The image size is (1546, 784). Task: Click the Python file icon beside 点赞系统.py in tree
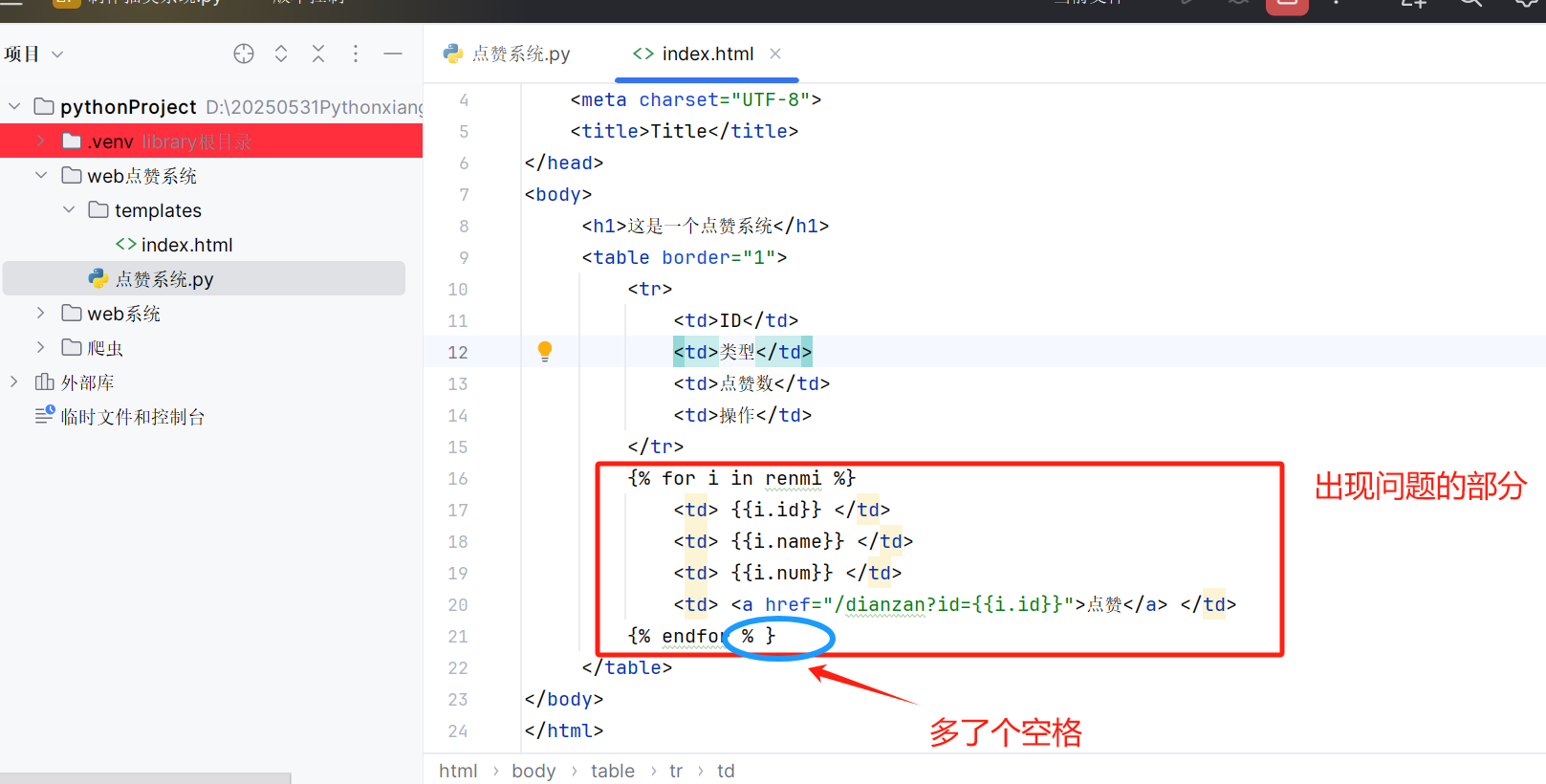coord(98,278)
